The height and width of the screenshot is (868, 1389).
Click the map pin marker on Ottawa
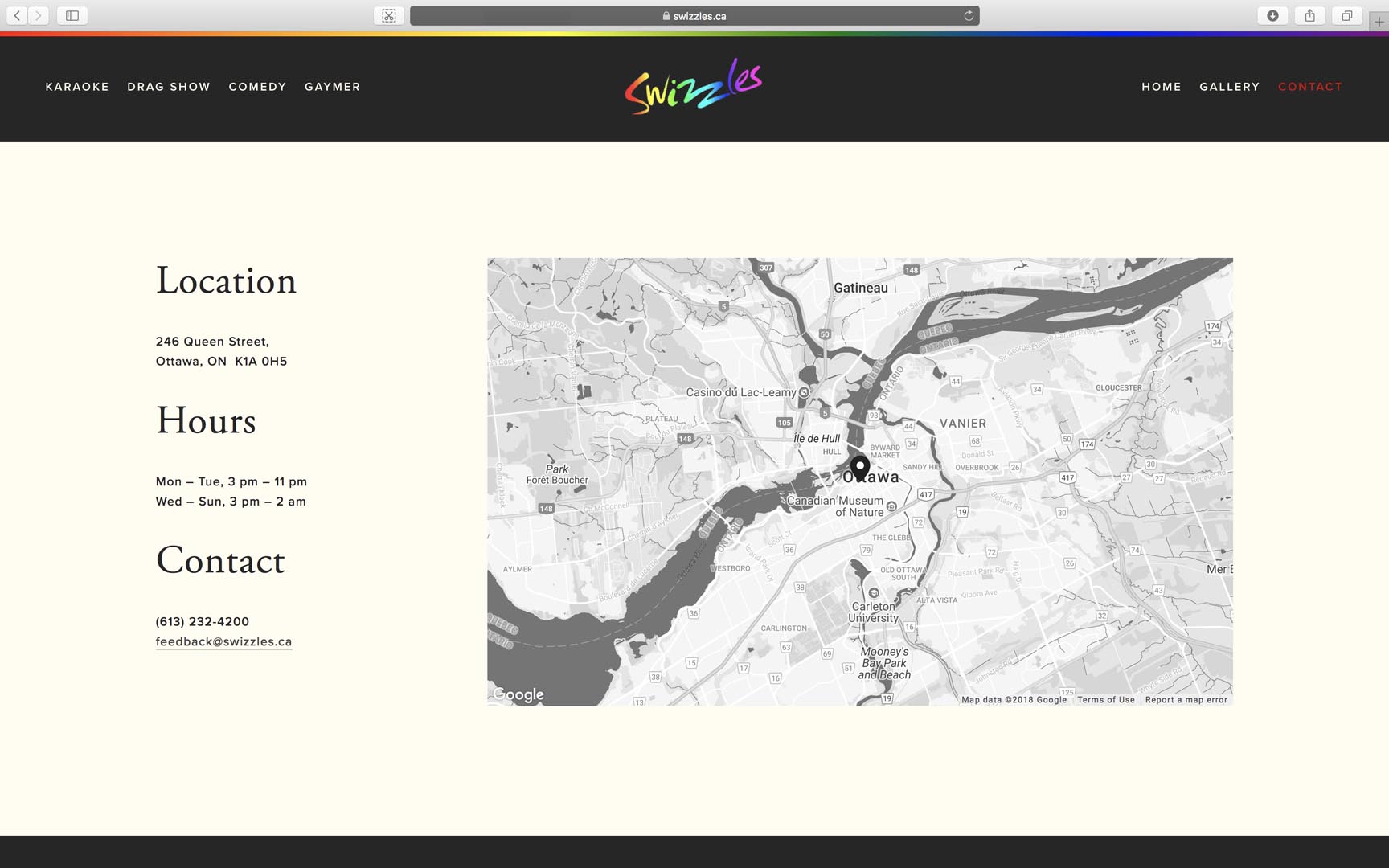(x=860, y=466)
